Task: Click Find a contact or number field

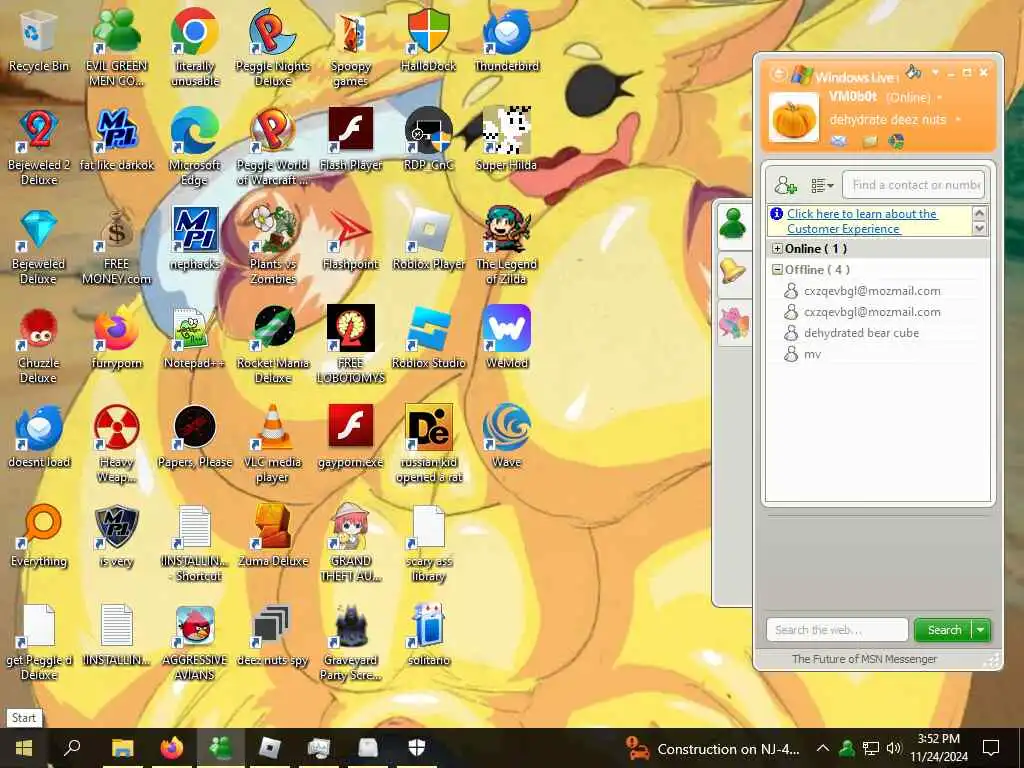Action: pos(914,185)
